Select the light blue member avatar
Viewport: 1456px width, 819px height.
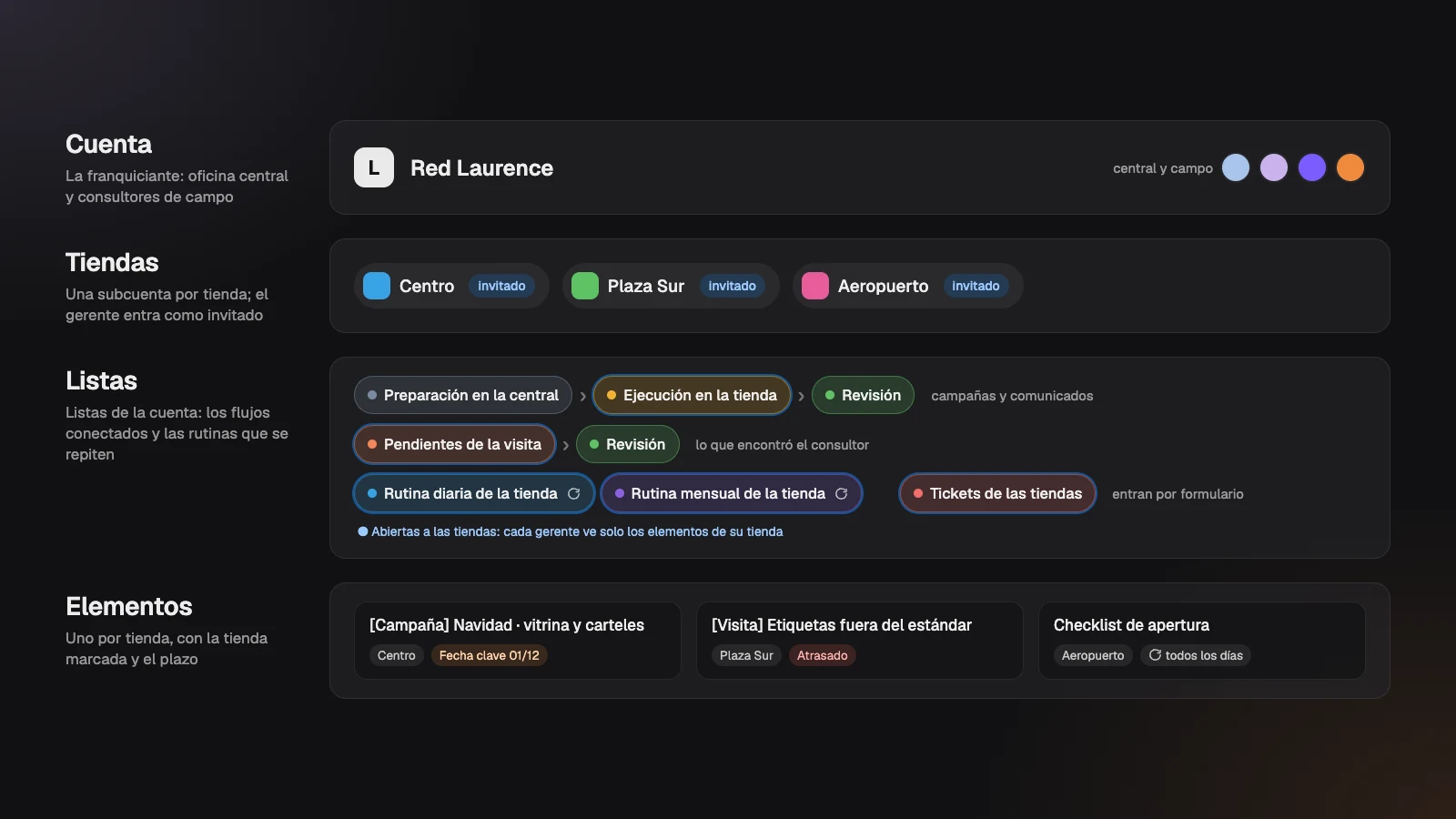1236,167
